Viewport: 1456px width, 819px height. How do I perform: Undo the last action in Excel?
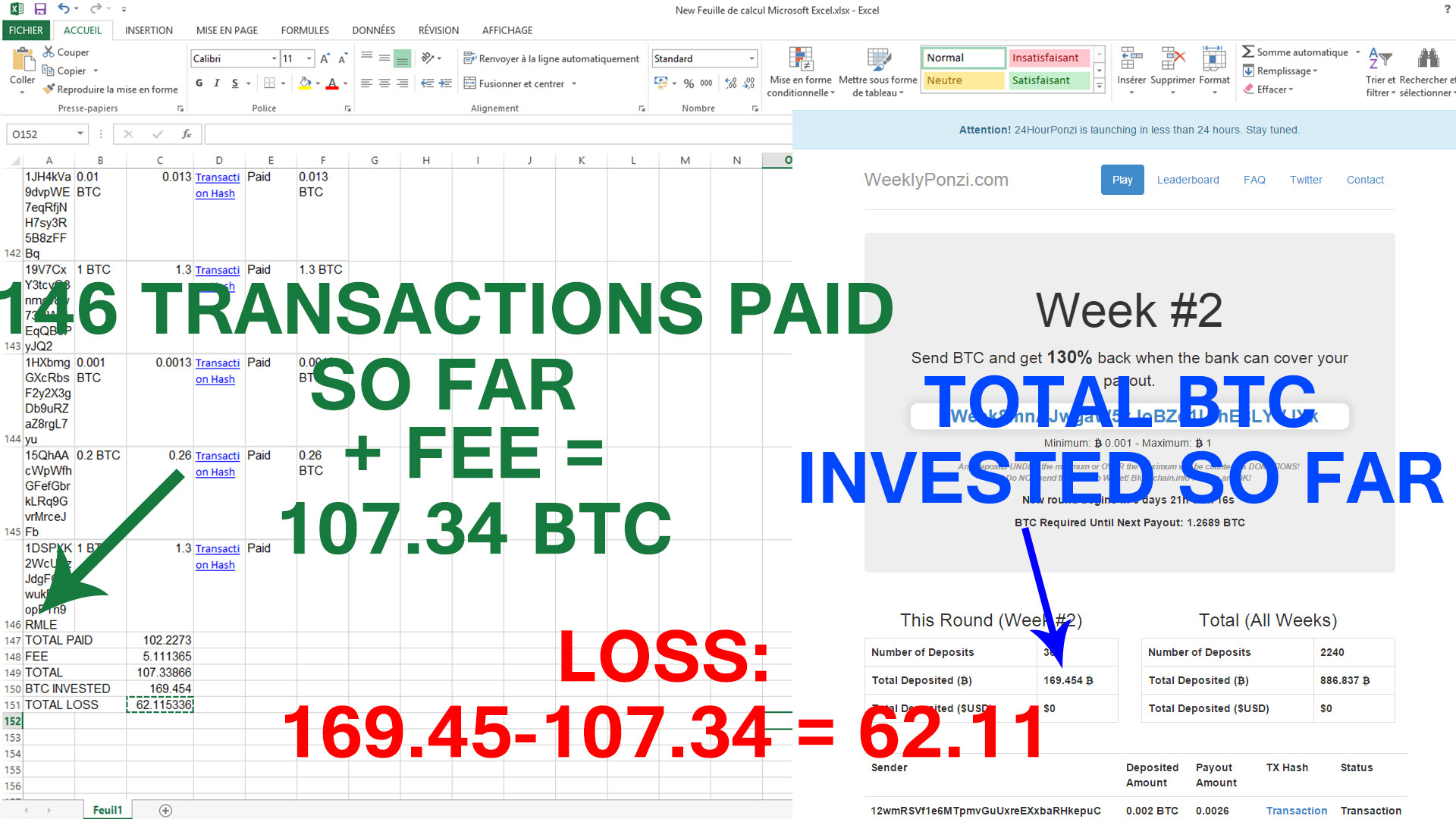click(x=64, y=9)
